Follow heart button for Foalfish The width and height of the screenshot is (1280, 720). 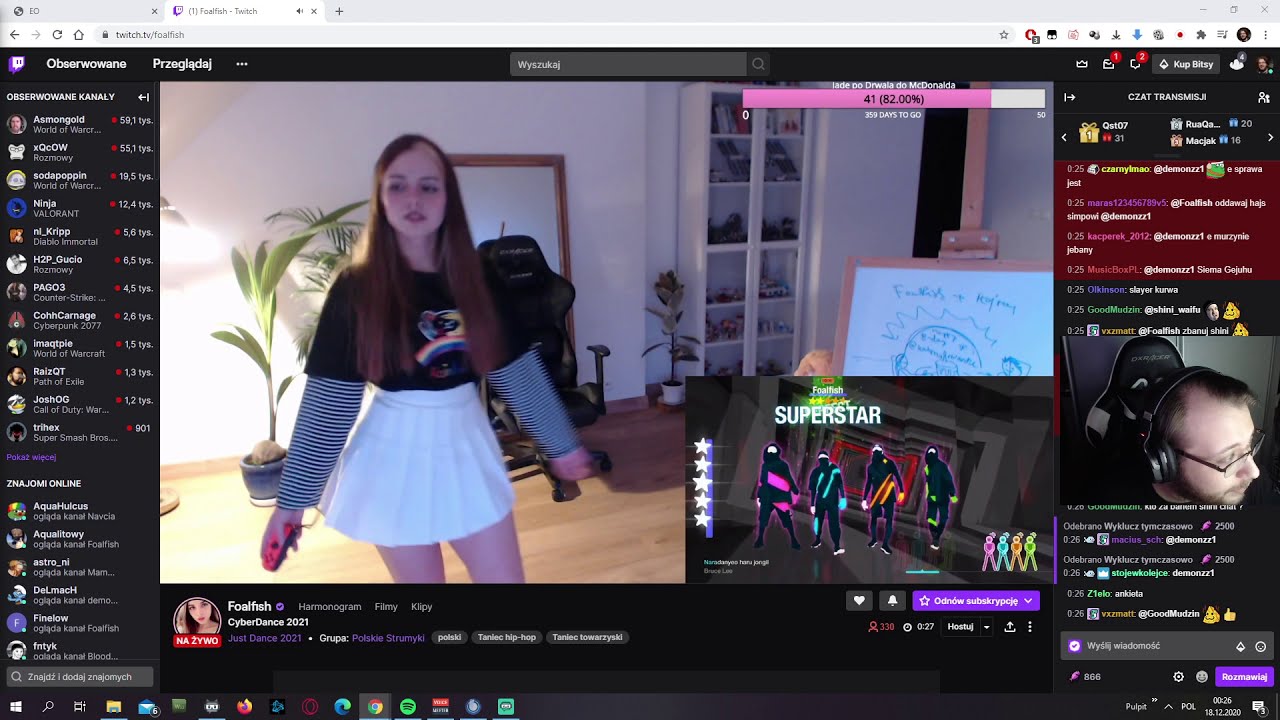point(859,600)
